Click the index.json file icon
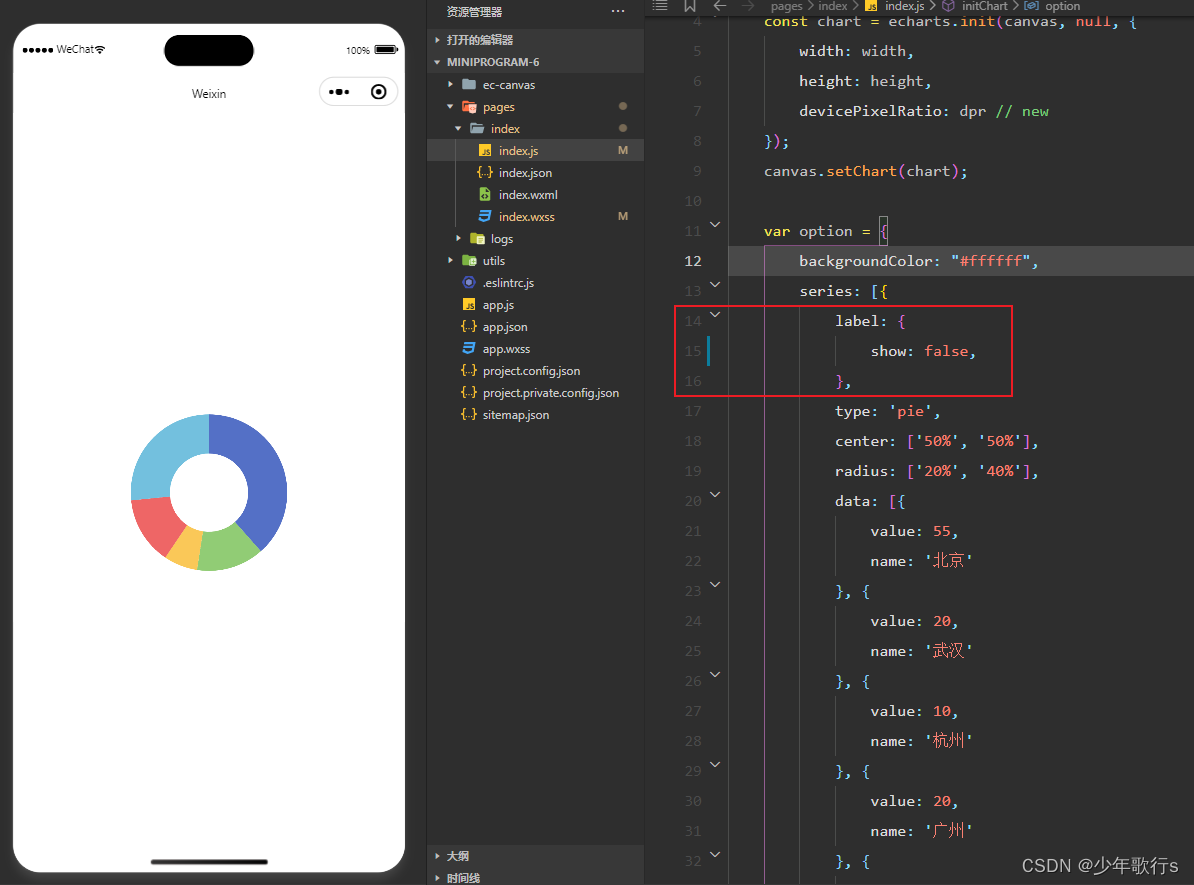The image size is (1194, 885). [x=485, y=173]
